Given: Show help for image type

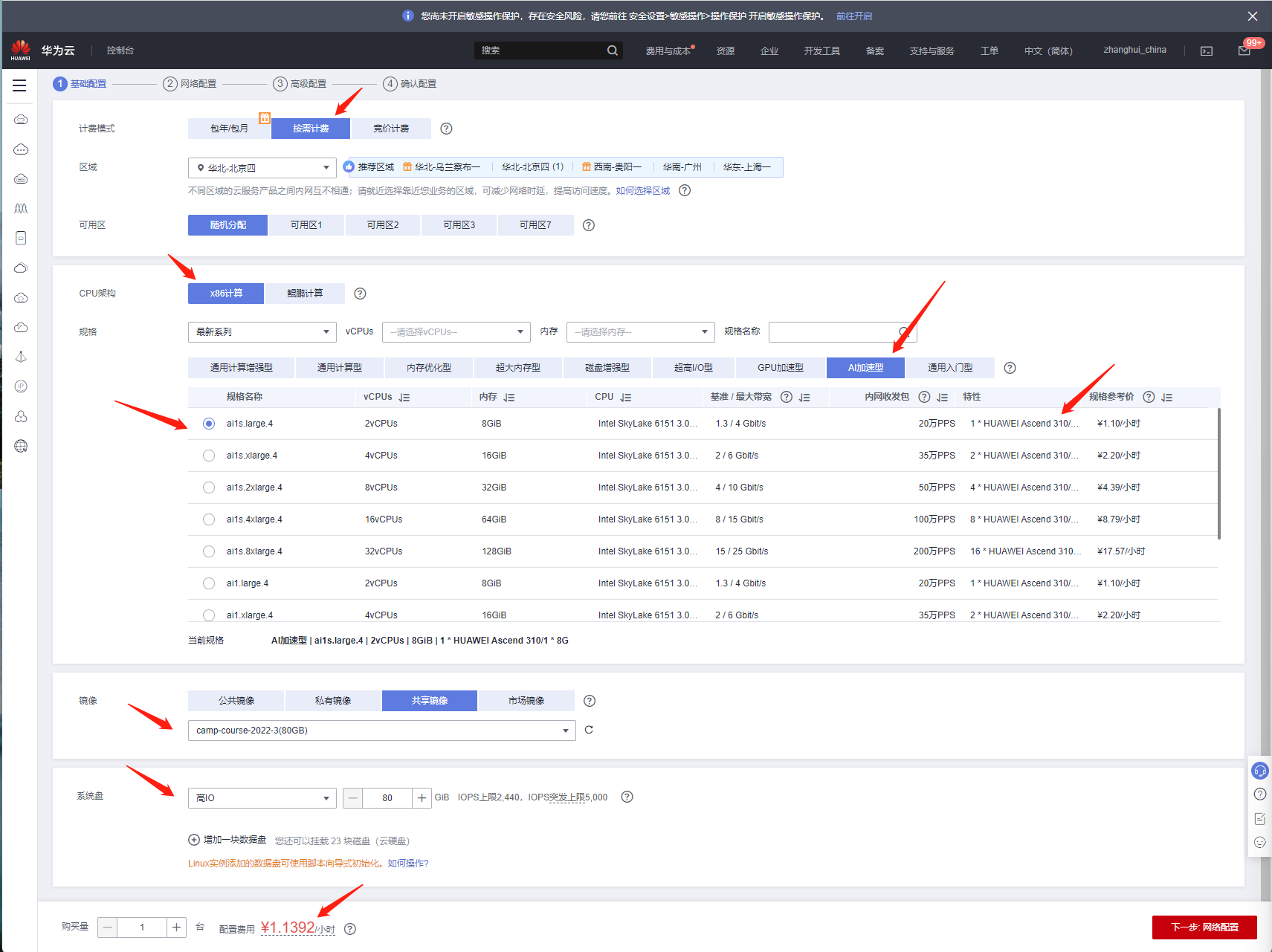Looking at the screenshot, I should [x=590, y=701].
